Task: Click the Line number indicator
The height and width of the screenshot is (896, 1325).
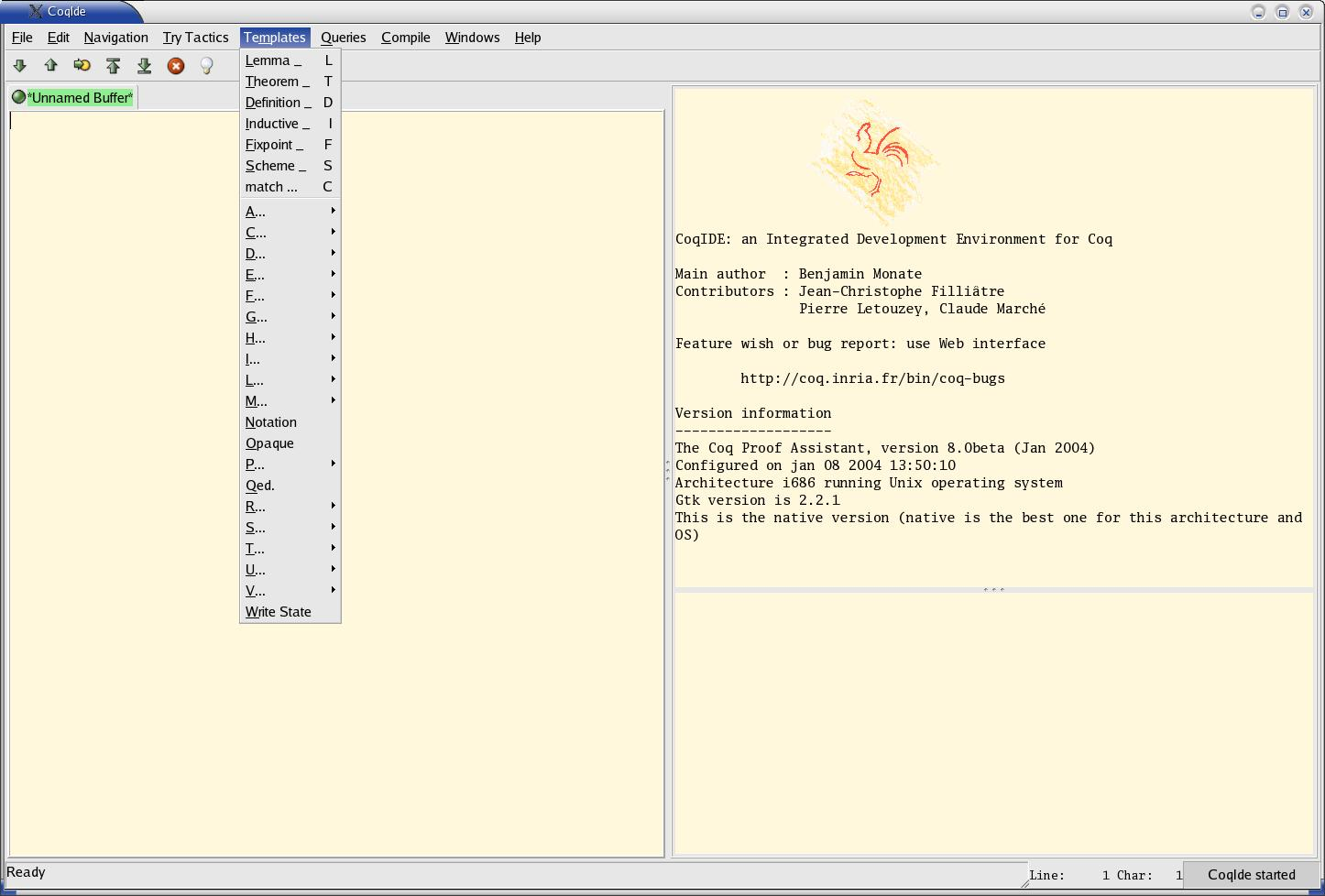Action: (x=1069, y=875)
